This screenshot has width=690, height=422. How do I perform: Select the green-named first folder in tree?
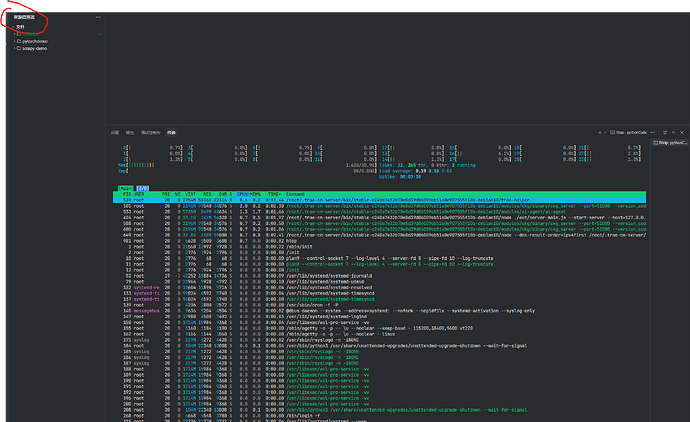point(29,34)
